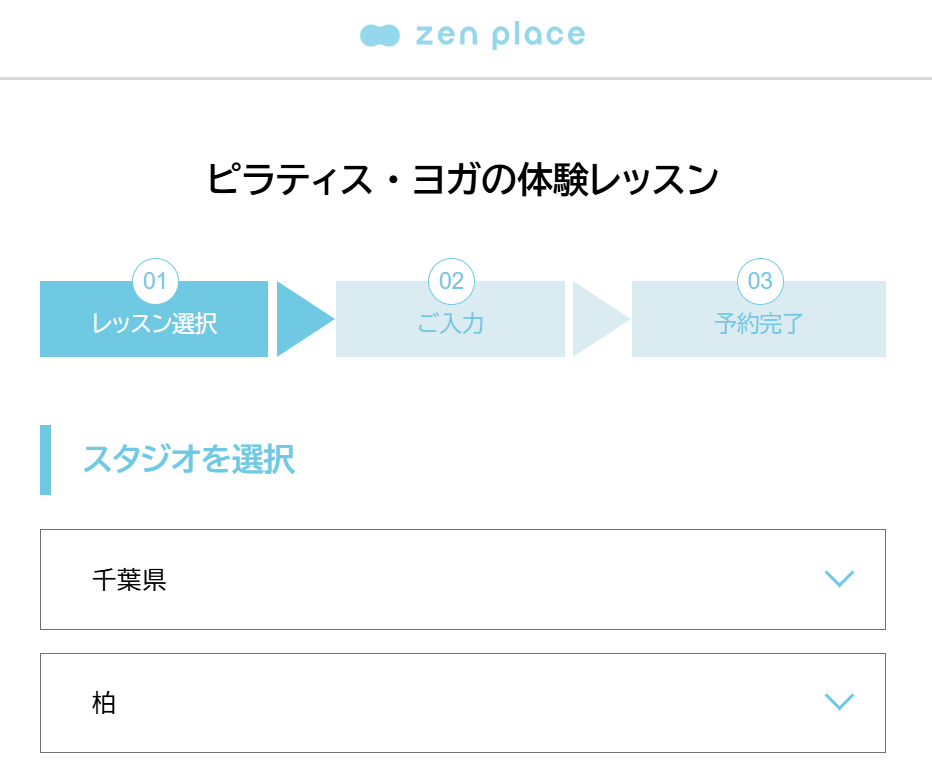Click the step 01 number badge
Image resolution: width=932 pixels, height=768 pixels.
155,281
